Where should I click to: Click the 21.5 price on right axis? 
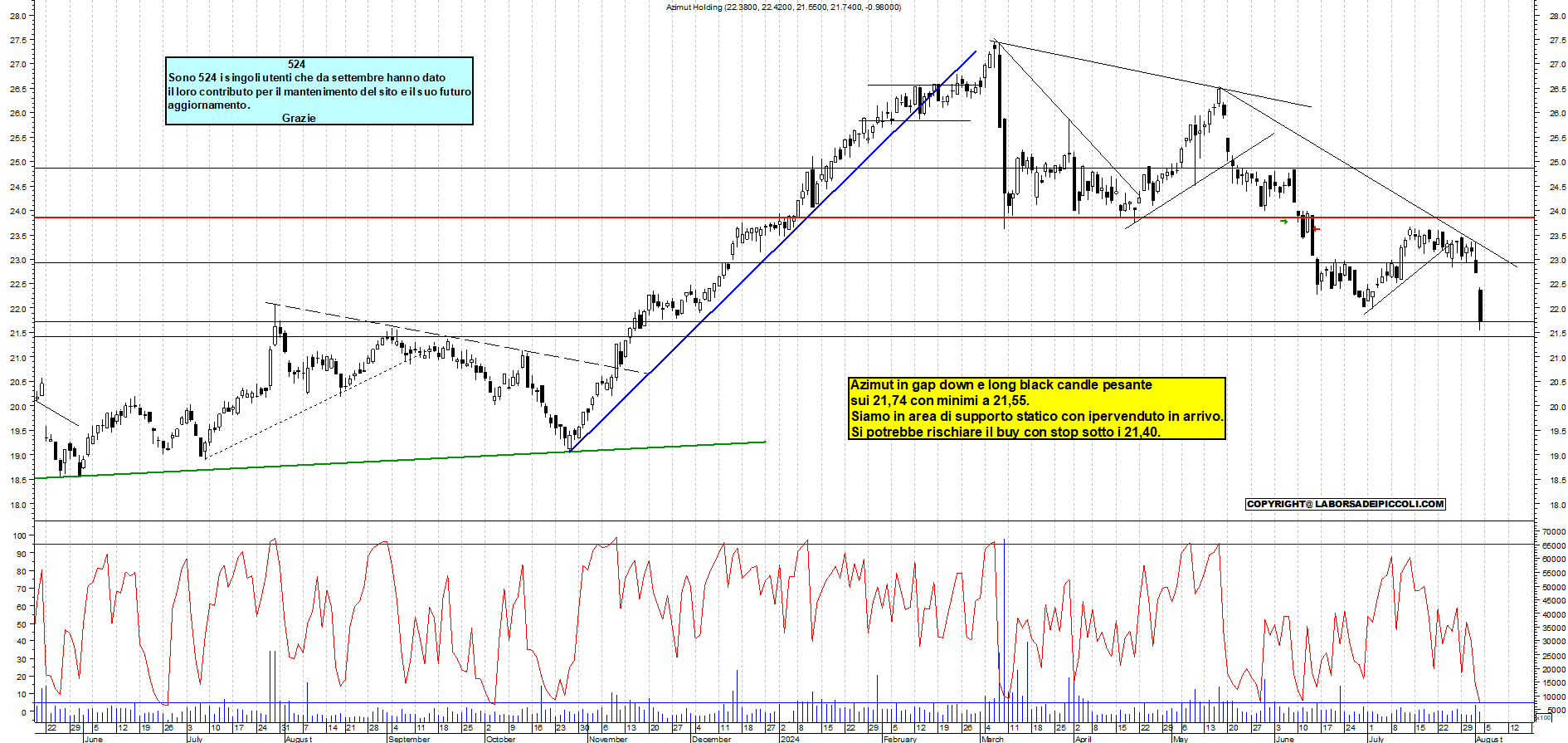1556,334
